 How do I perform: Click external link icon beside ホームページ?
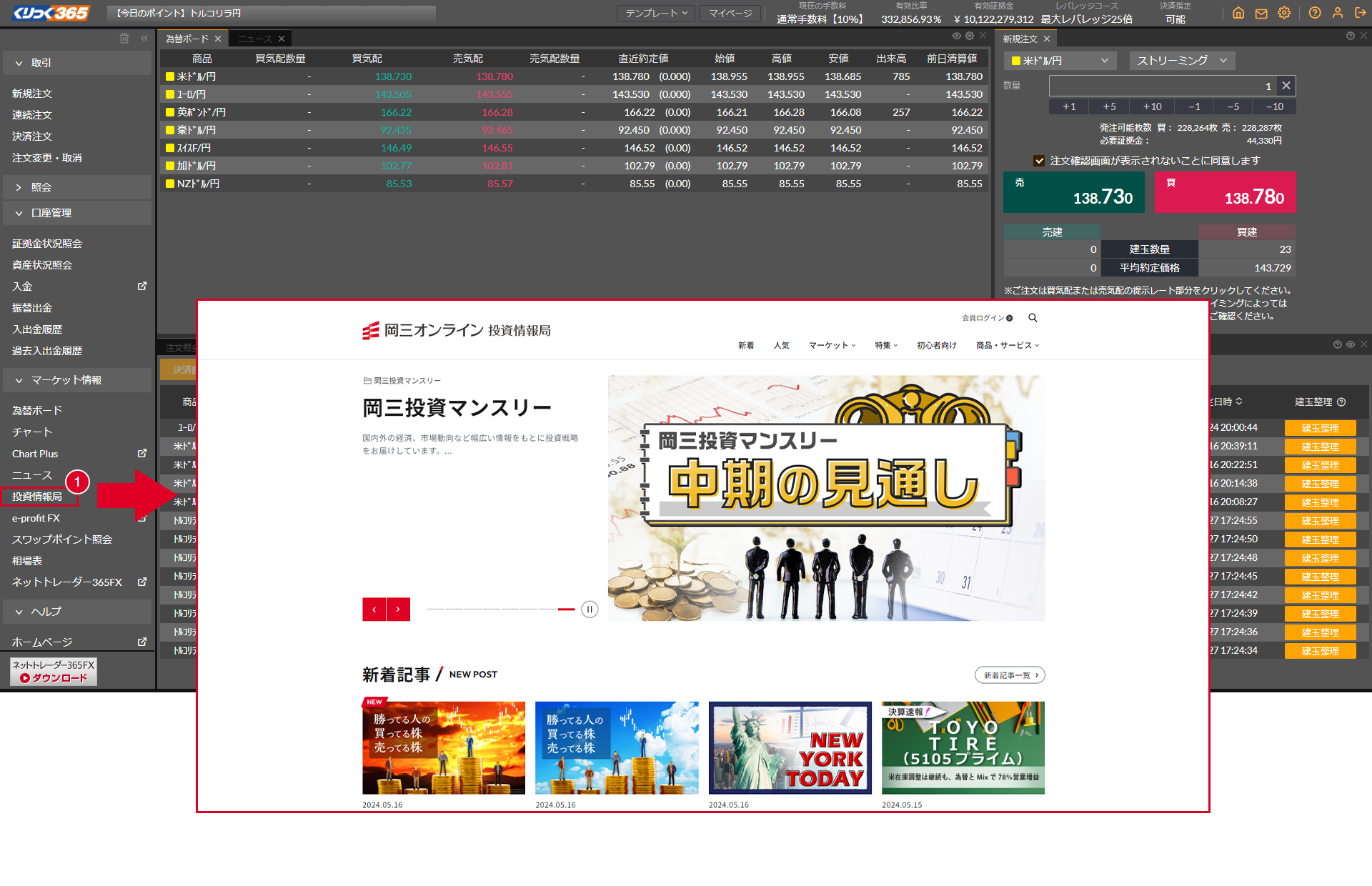tap(141, 642)
